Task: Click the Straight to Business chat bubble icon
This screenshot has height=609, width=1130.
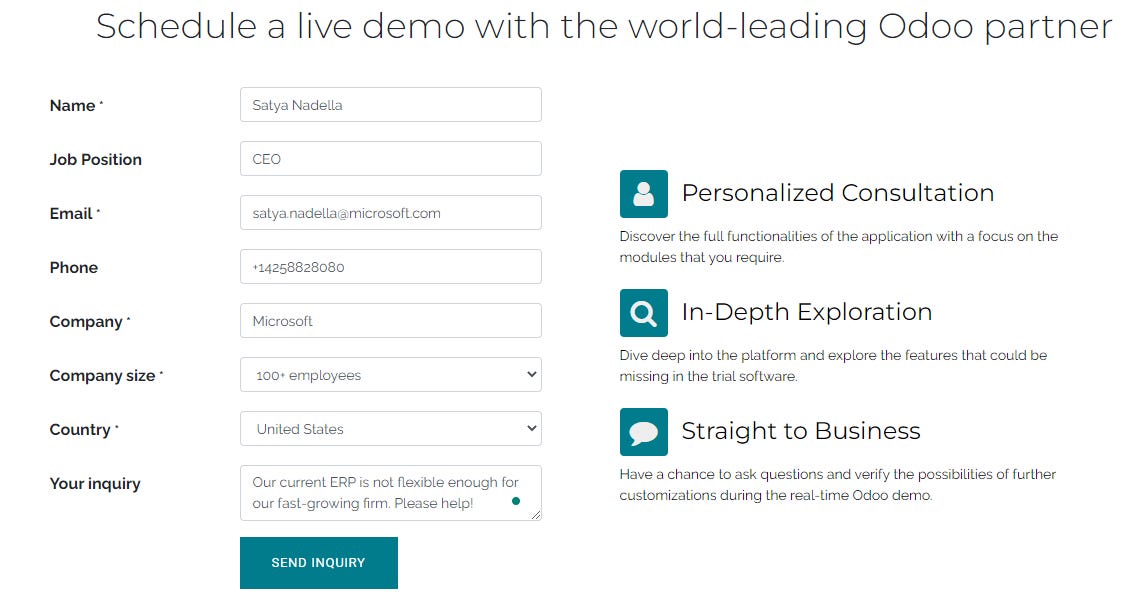Action: pos(644,432)
